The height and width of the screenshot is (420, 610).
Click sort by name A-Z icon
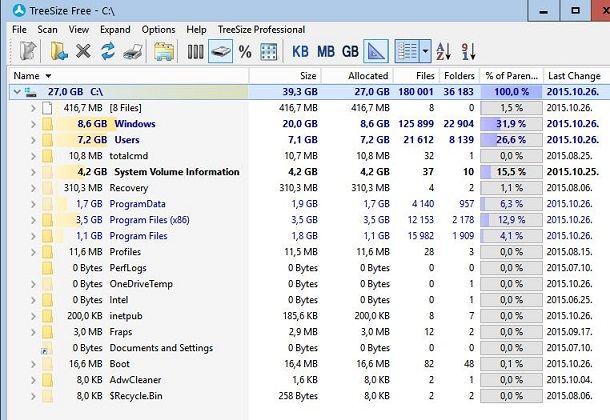(444, 51)
